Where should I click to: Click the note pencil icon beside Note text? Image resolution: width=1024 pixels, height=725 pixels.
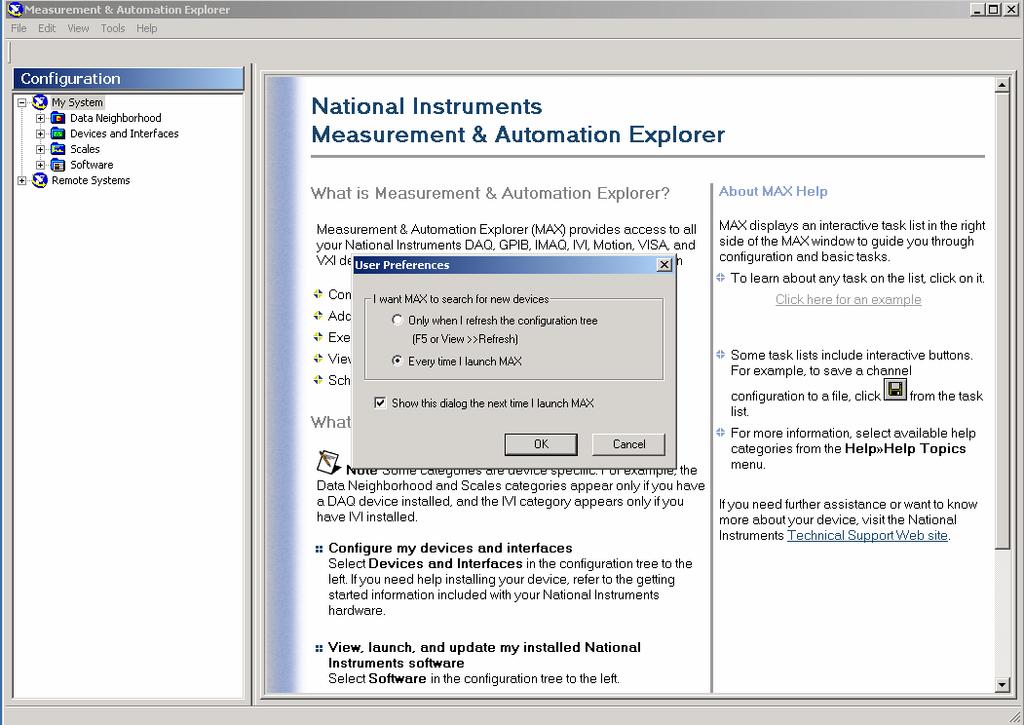(x=328, y=462)
